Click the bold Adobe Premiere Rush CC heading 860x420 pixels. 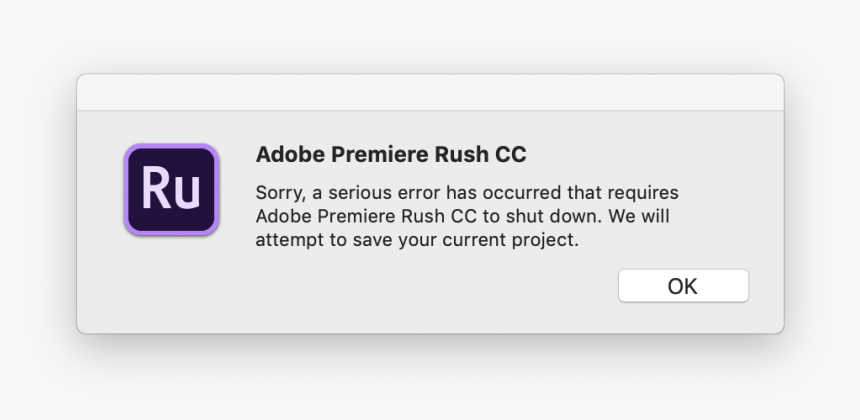point(391,155)
